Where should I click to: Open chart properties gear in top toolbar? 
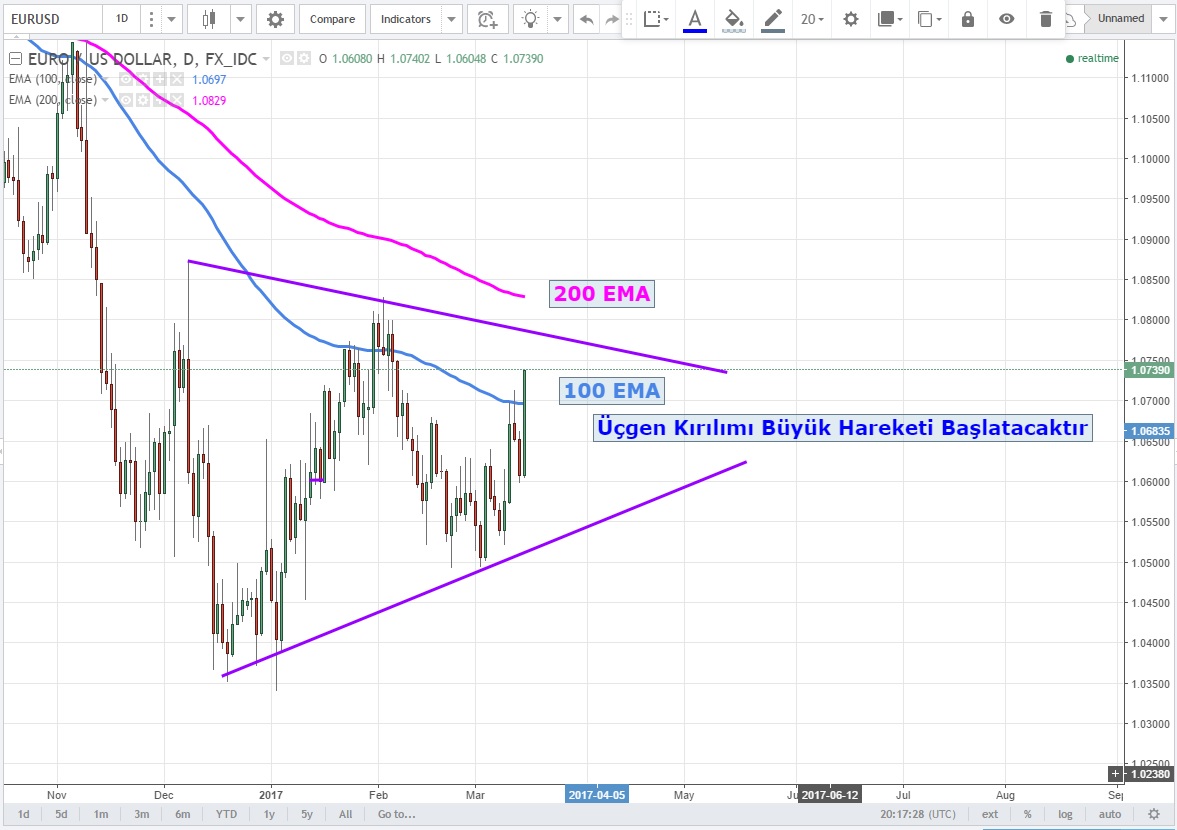[275, 19]
